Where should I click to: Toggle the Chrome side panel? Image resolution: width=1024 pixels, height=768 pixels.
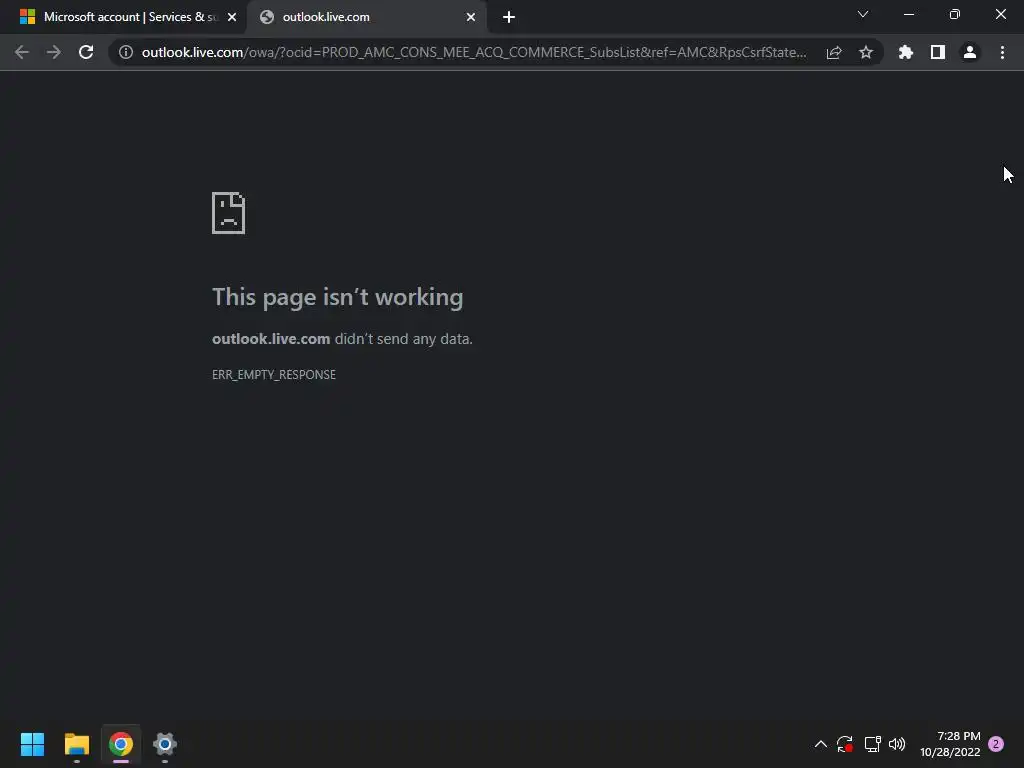938,52
